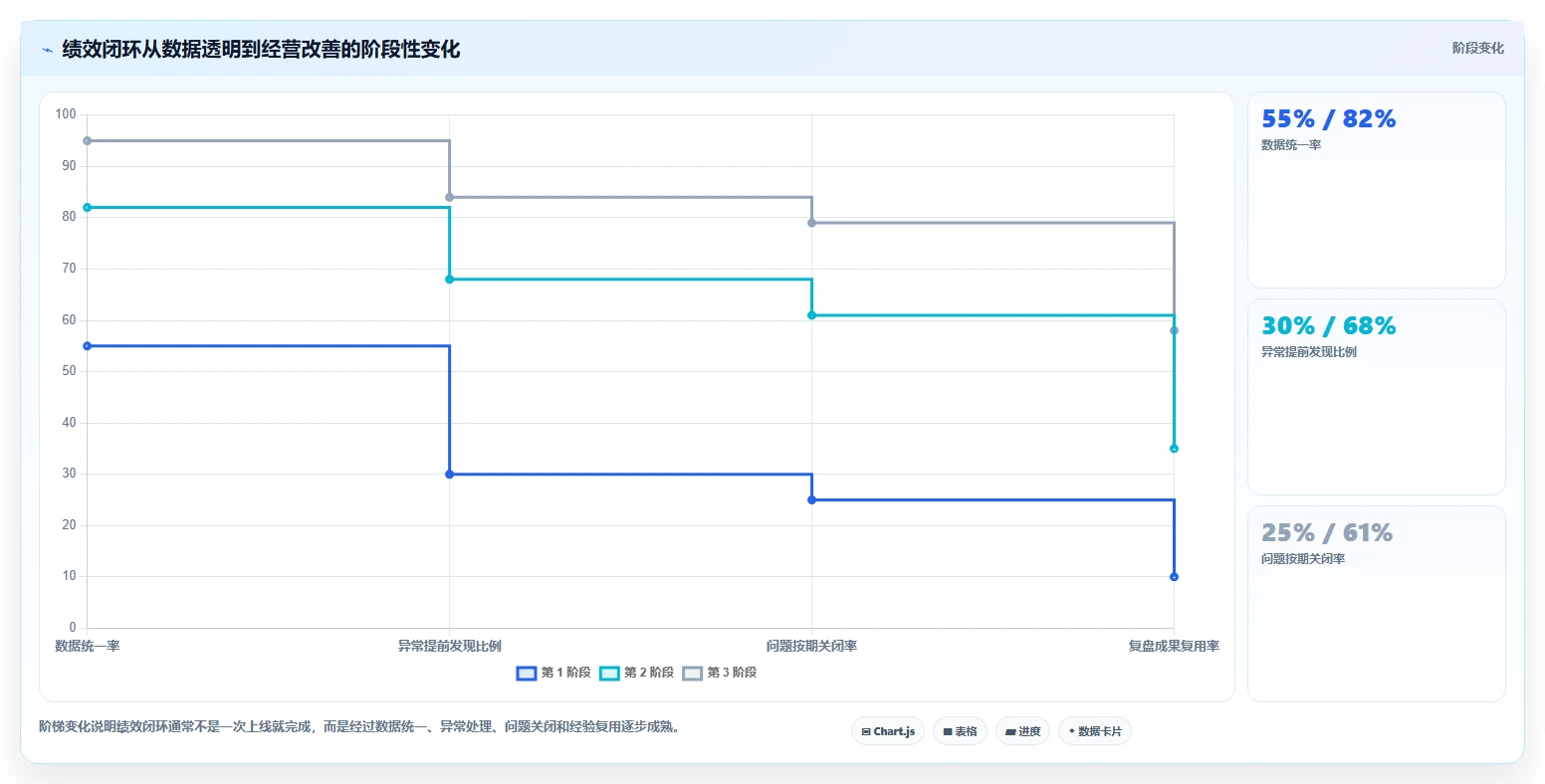Image resolution: width=1545 pixels, height=784 pixels.
Task: Click the 数据卡片 pill tag
Action: coord(1095,731)
